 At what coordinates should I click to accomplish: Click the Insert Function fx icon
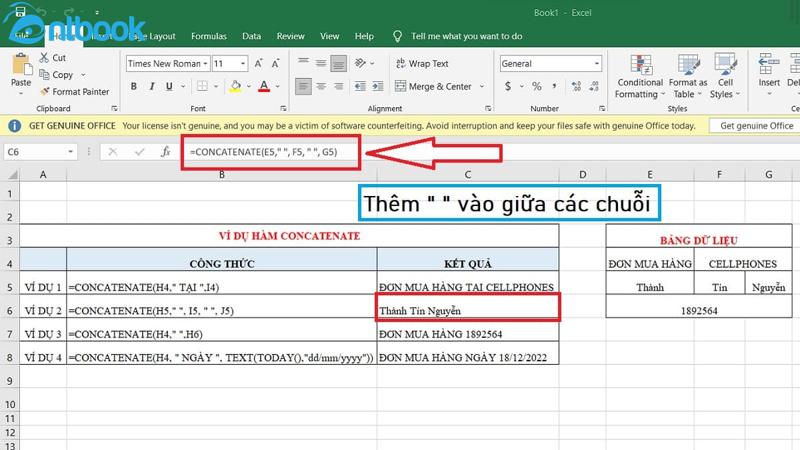(165, 152)
